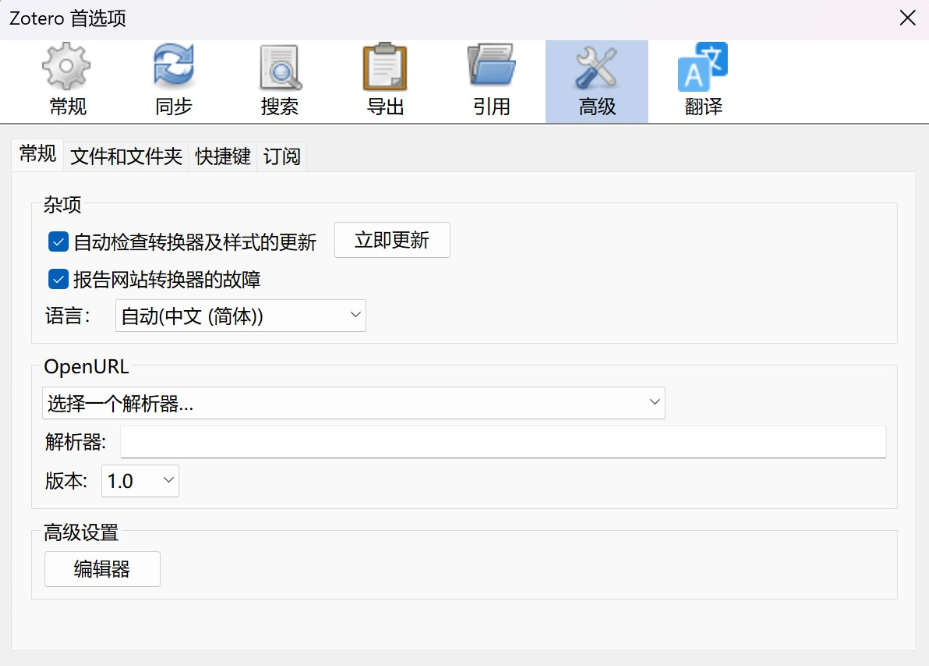Uncheck 自动检查转换器及样式的更新 checkbox

[x=58, y=242]
